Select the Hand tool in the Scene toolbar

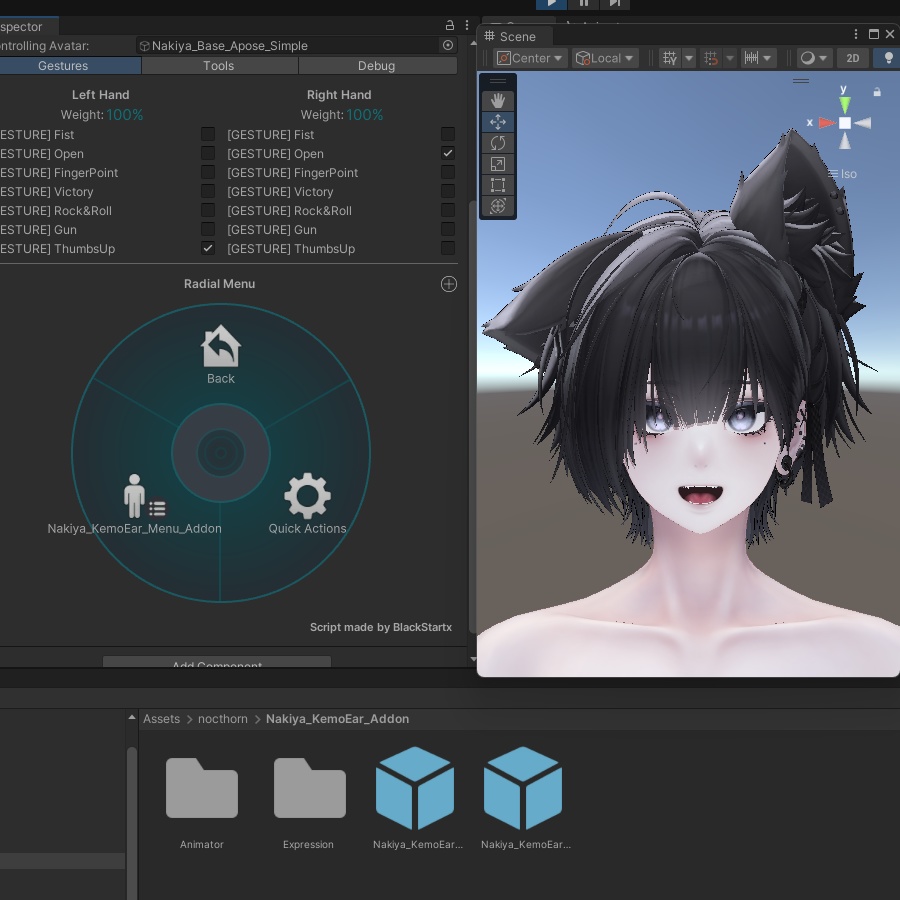[498, 100]
